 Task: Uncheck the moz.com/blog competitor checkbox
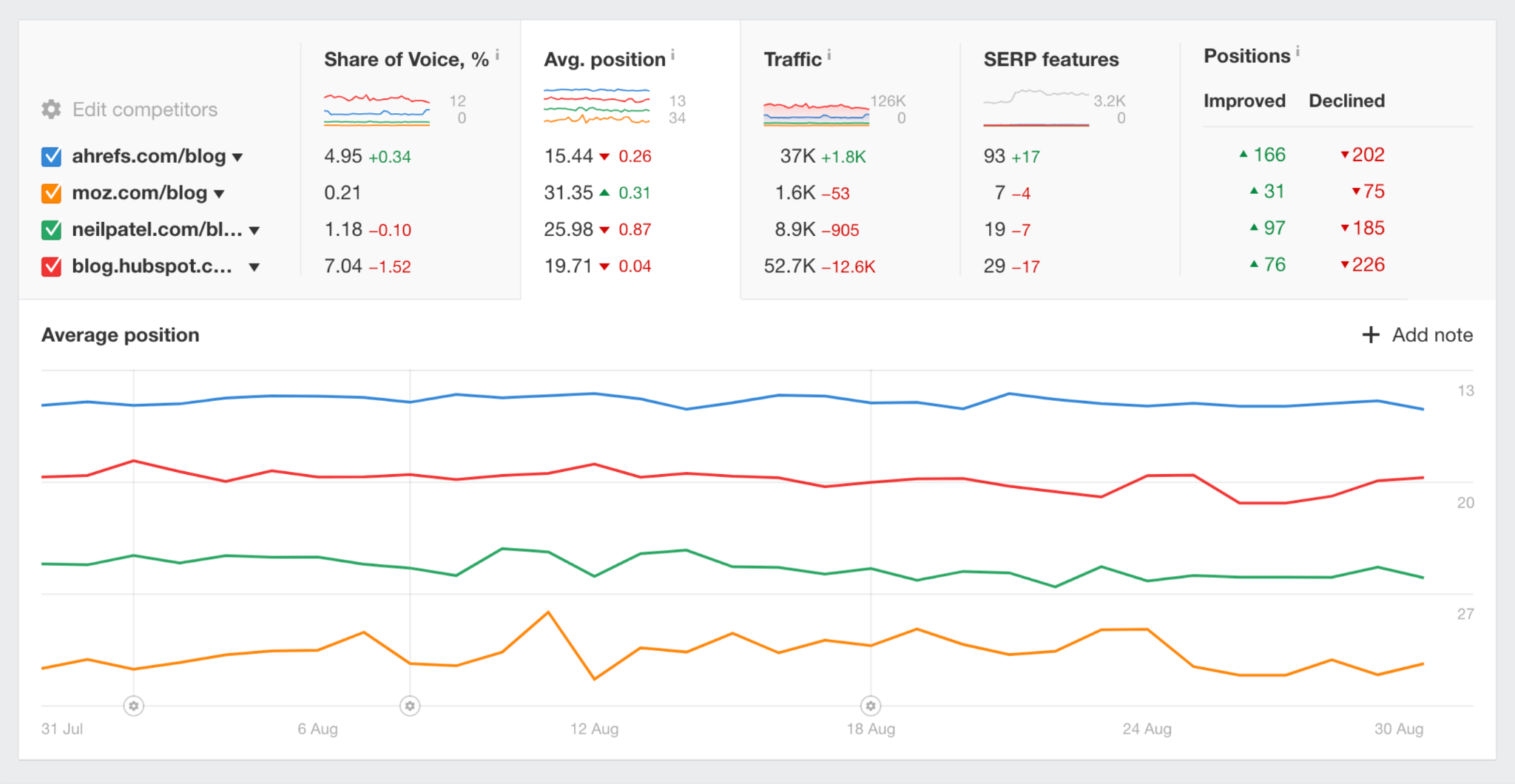(x=50, y=192)
